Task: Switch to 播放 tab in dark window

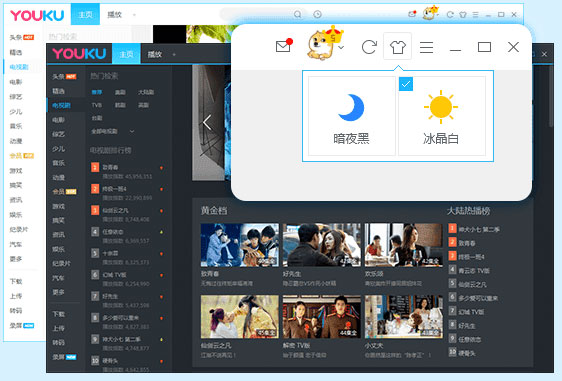Action: tap(155, 54)
